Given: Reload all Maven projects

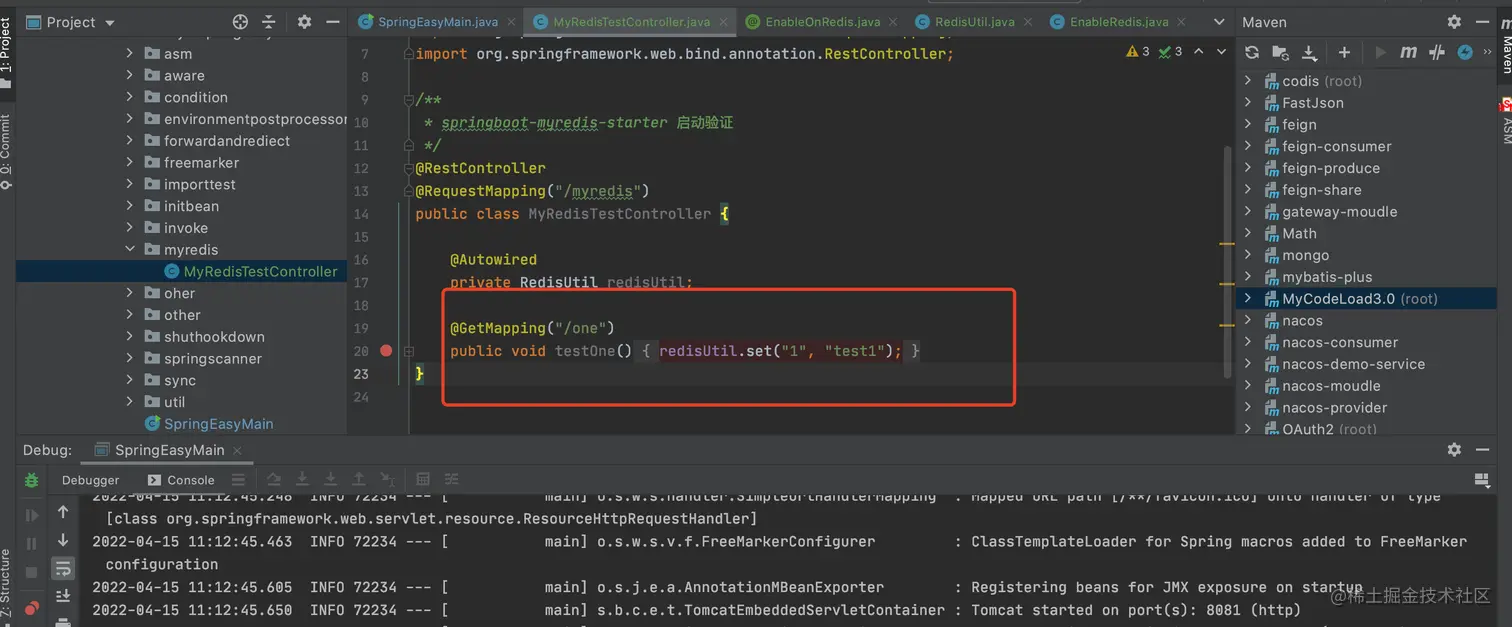Looking at the screenshot, I should click(x=1252, y=53).
